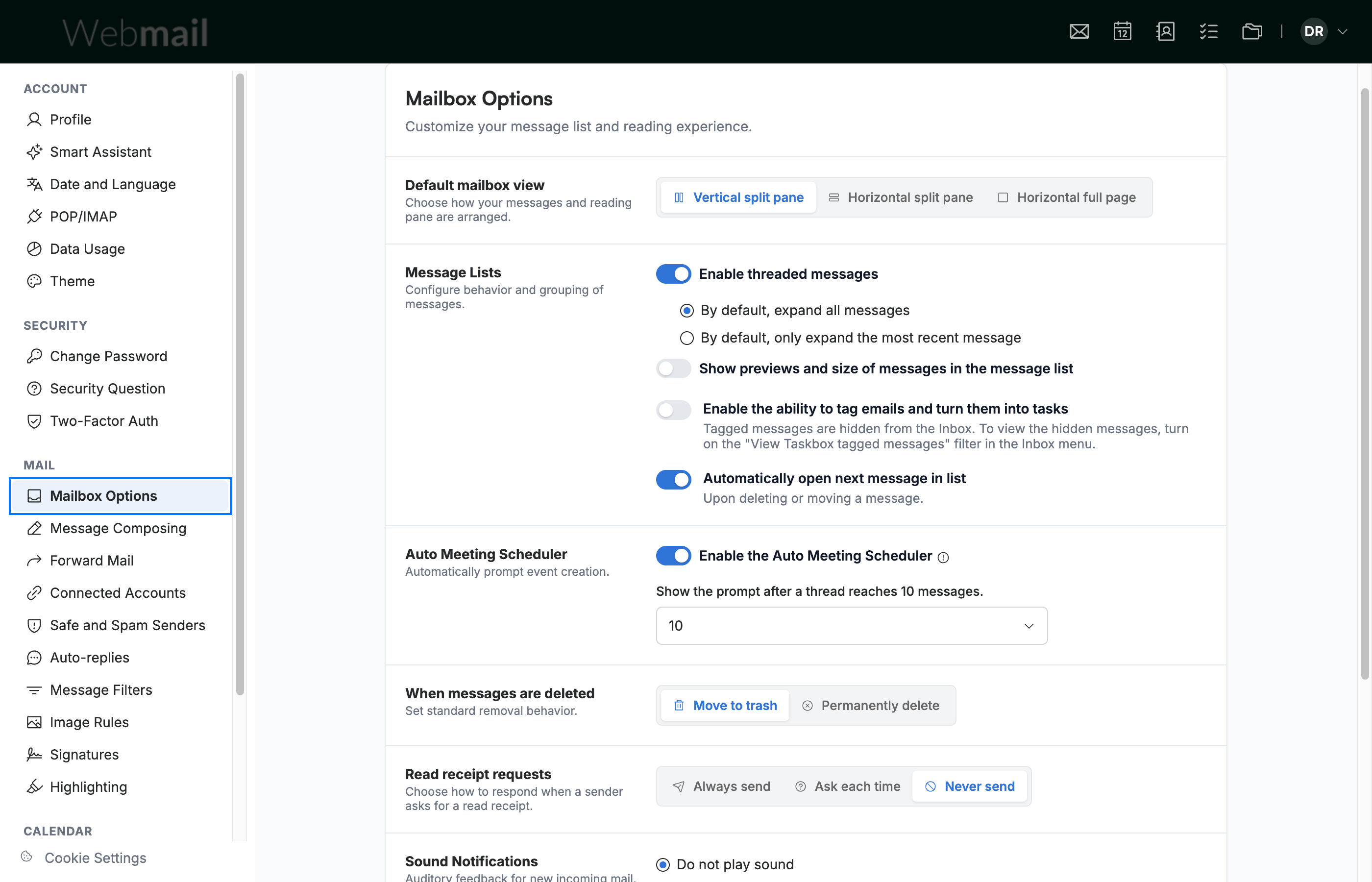Screen dimensions: 1372x882
Task: Click the Message Composing pencil icon
Action: tap(34, 528)
